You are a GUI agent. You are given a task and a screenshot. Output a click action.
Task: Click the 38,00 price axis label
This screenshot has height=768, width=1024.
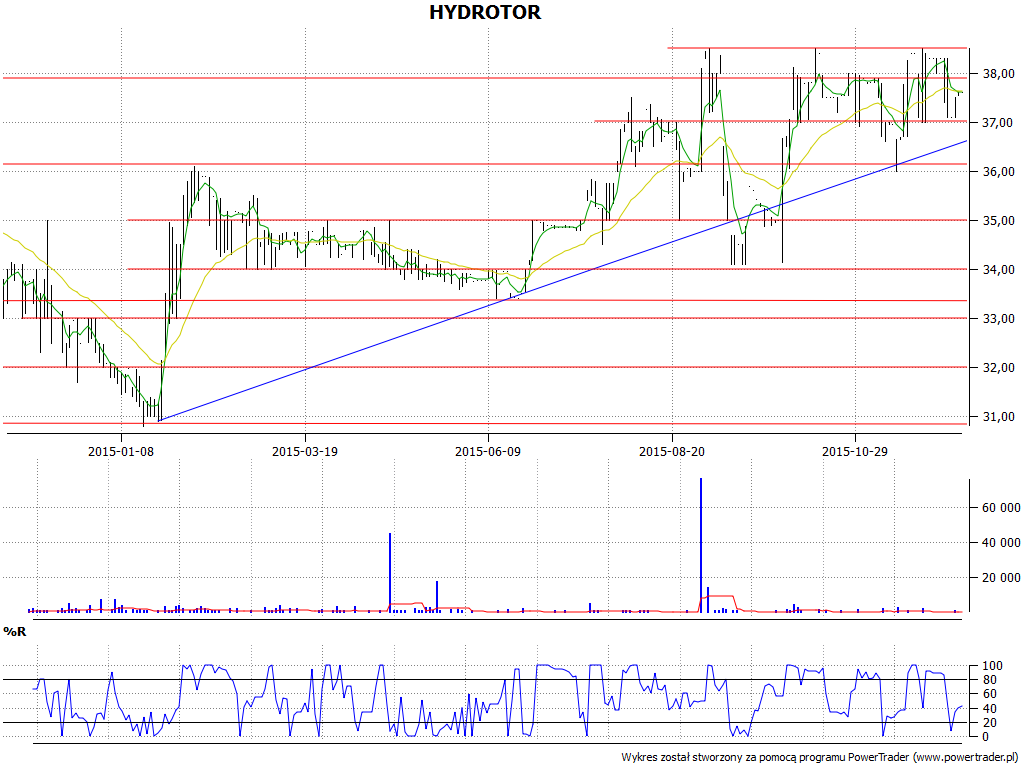pos(999,74)
